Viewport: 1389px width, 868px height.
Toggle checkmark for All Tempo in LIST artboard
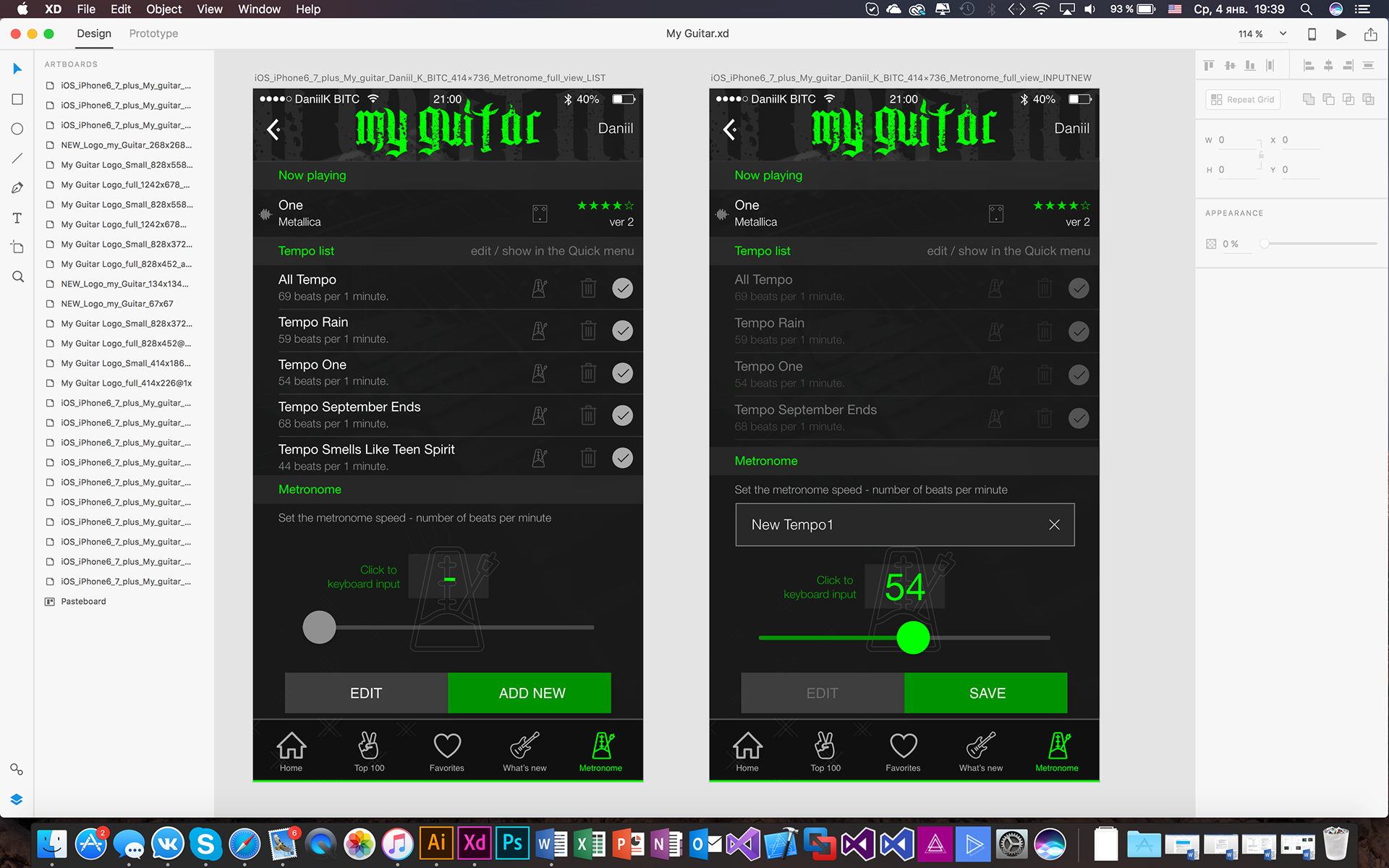[x=622, y=288]
